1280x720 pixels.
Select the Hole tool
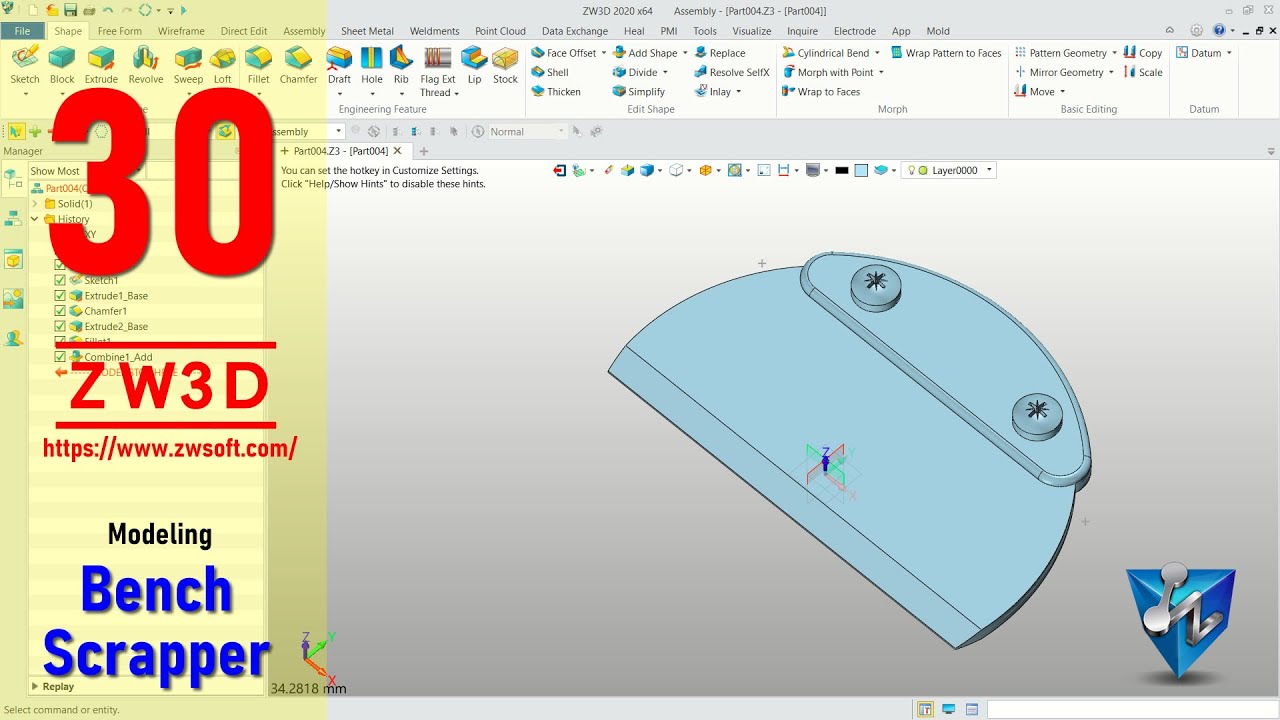click(372, 65)
